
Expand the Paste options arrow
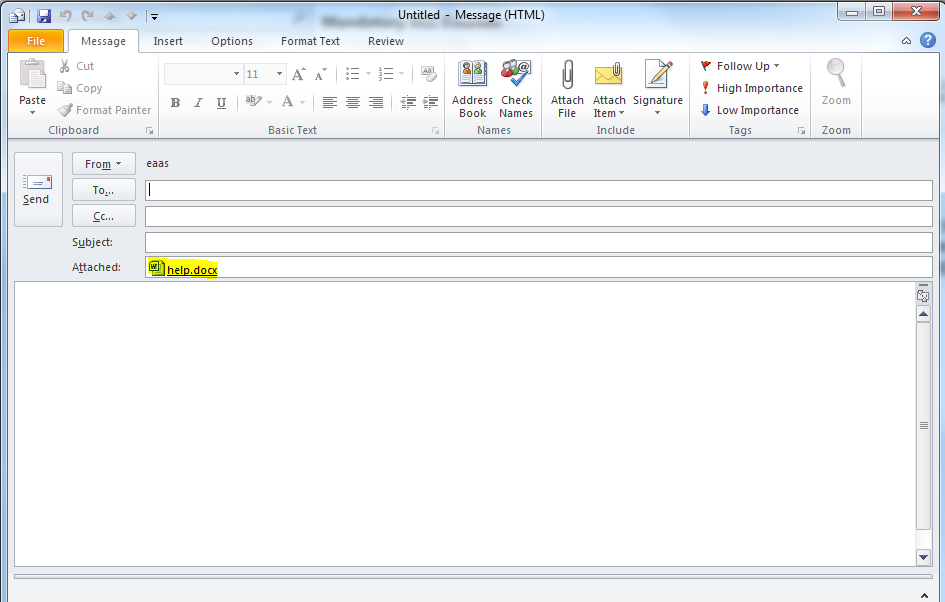(33, 112)
